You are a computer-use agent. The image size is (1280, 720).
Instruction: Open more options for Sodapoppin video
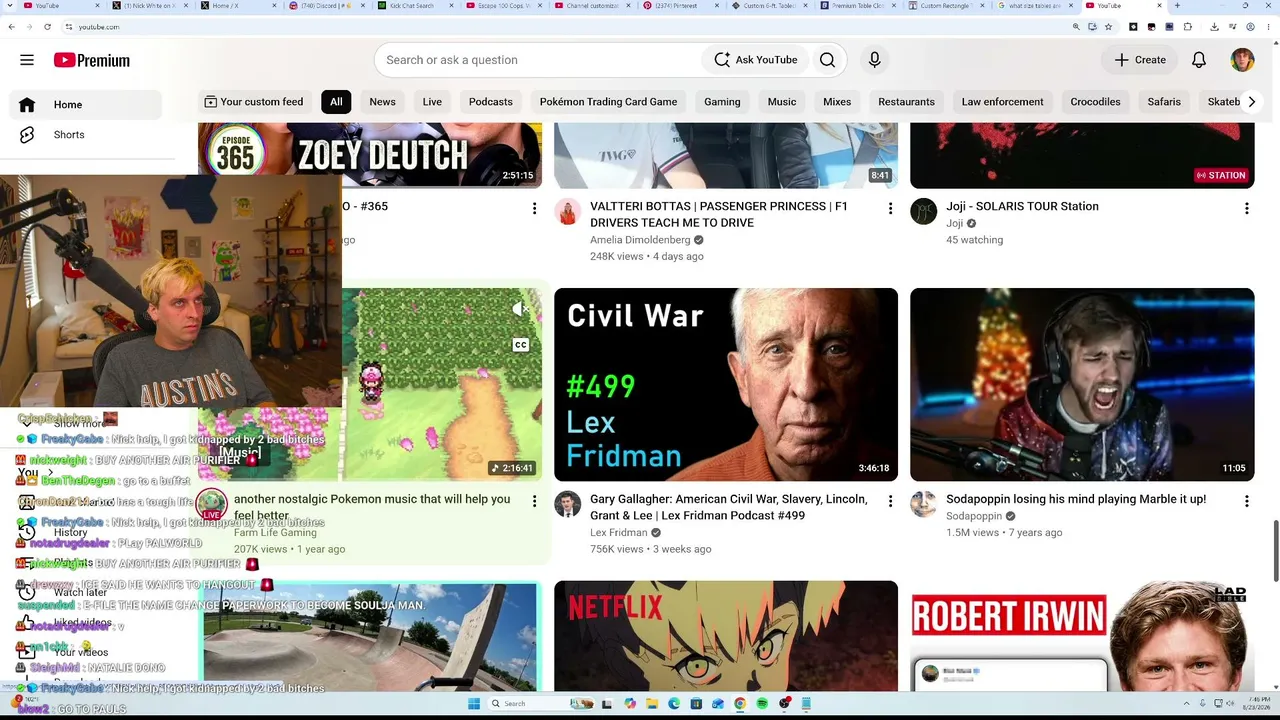tap(1246, 501)
